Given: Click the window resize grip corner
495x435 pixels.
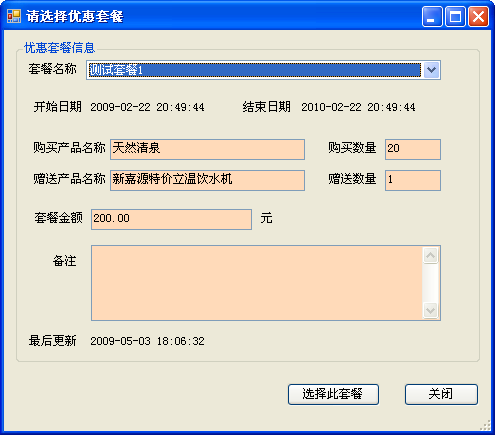Looking at the screenshot, I should [x=486, y=426].
